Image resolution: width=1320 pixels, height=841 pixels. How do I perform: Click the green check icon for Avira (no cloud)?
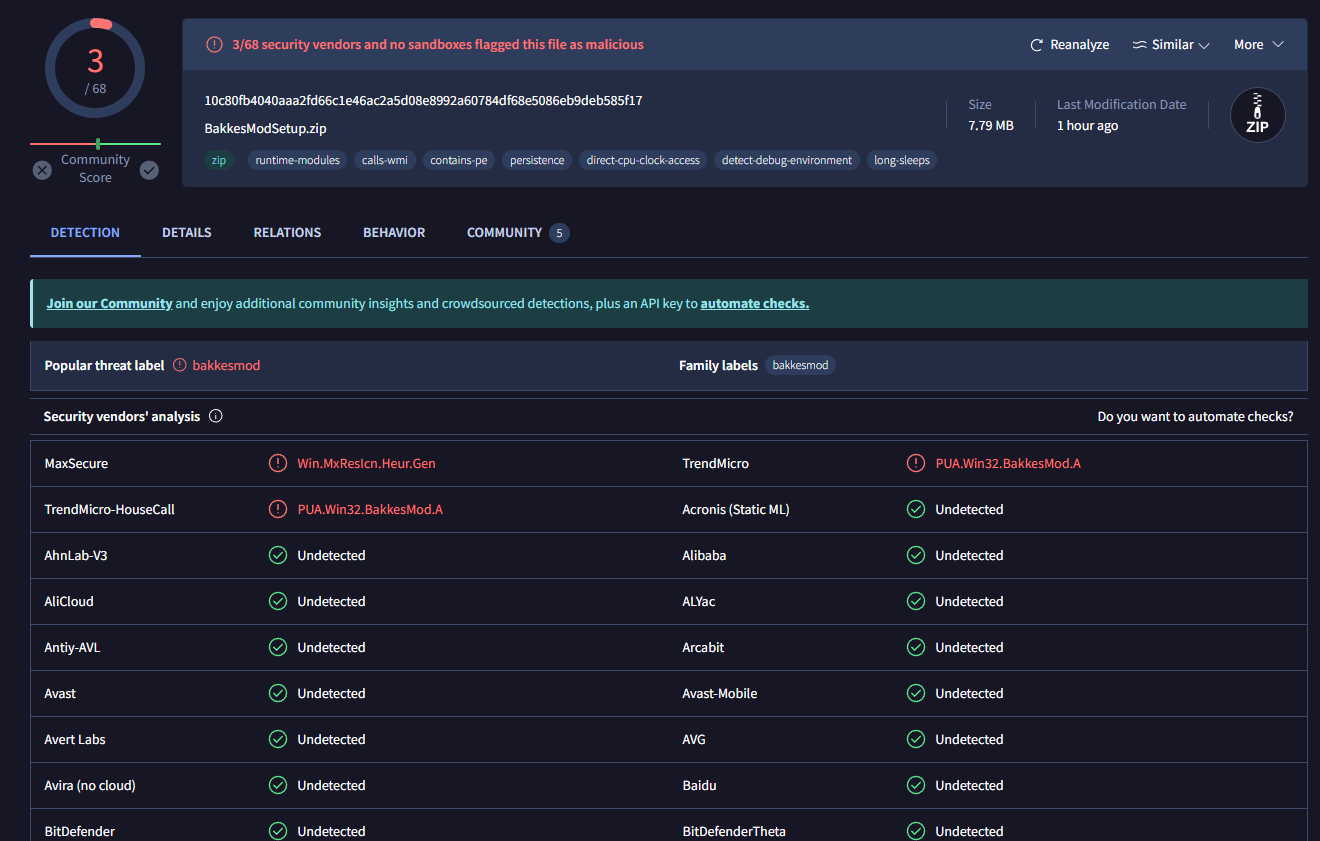click(x=278, y=785)
